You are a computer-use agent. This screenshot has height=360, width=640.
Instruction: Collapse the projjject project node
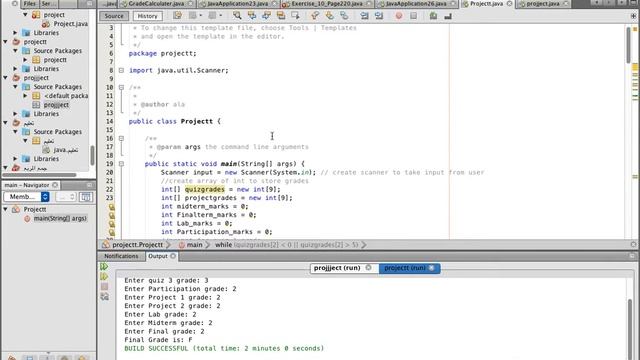point(6,78)
